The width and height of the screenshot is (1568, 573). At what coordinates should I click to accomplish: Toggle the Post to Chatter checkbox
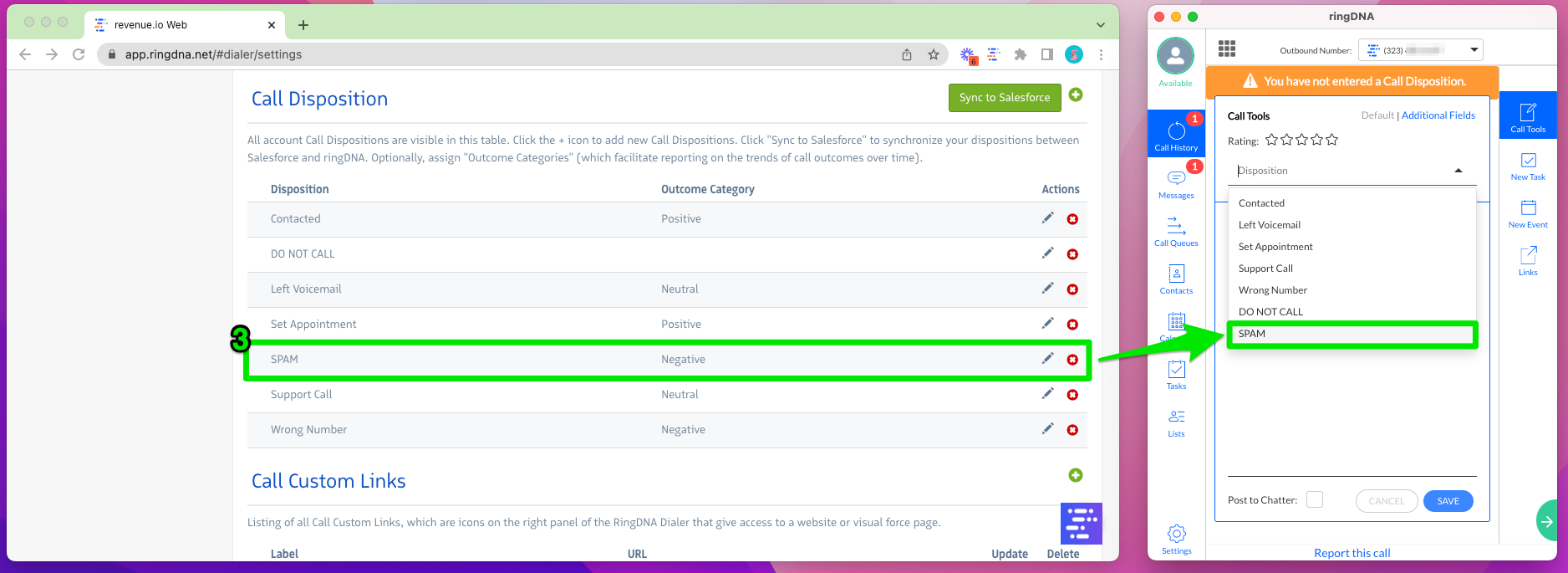pyautogui.click(x=1315, y=499)
